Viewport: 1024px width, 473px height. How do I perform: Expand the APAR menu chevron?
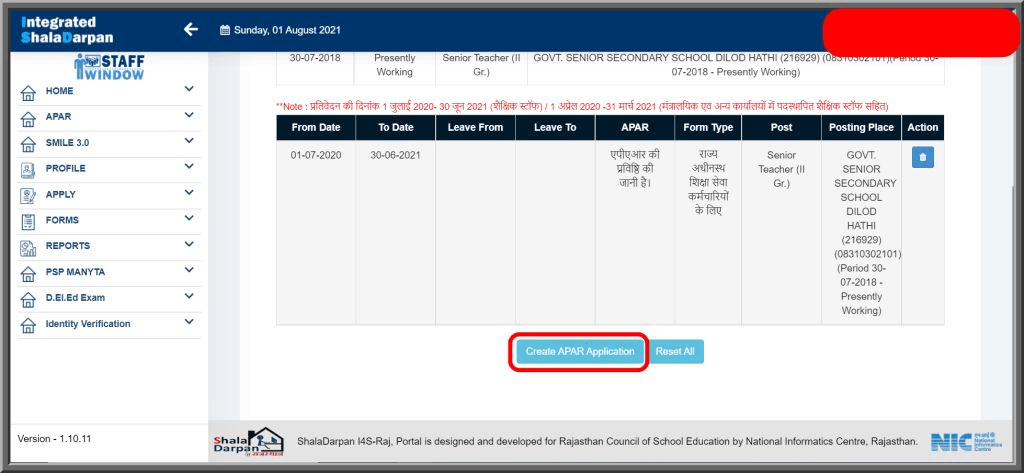(x=189, y=115)
